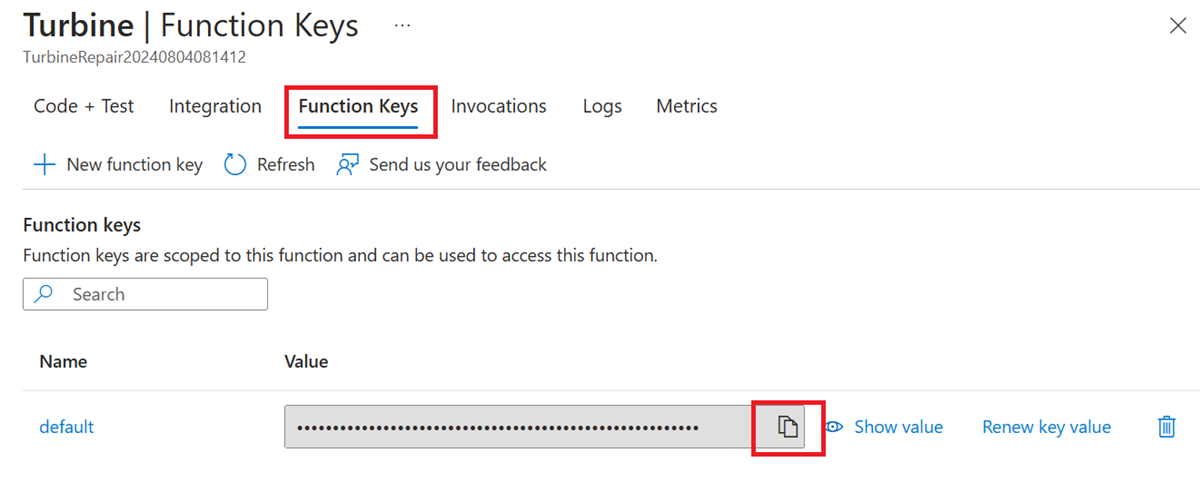View the Logs tab
1200x482 pixels.
click(x=602, y=106)
